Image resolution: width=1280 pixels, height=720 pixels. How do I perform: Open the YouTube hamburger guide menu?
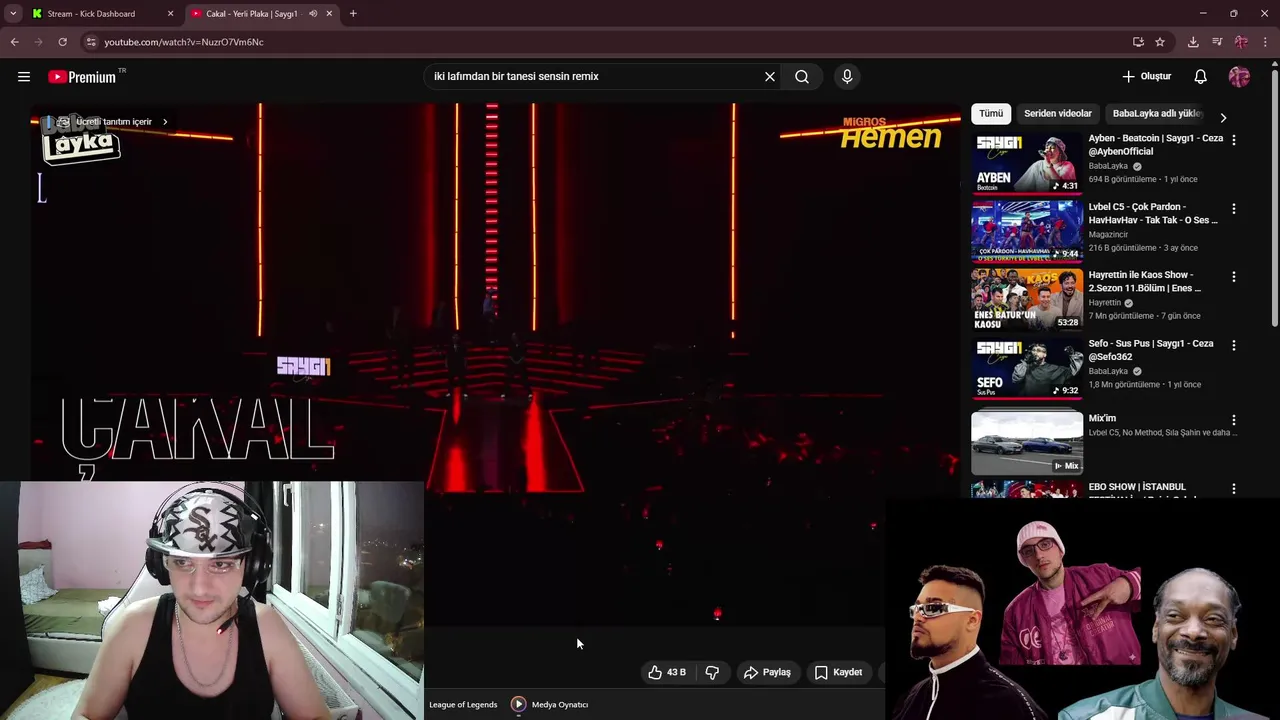[24, 77]
